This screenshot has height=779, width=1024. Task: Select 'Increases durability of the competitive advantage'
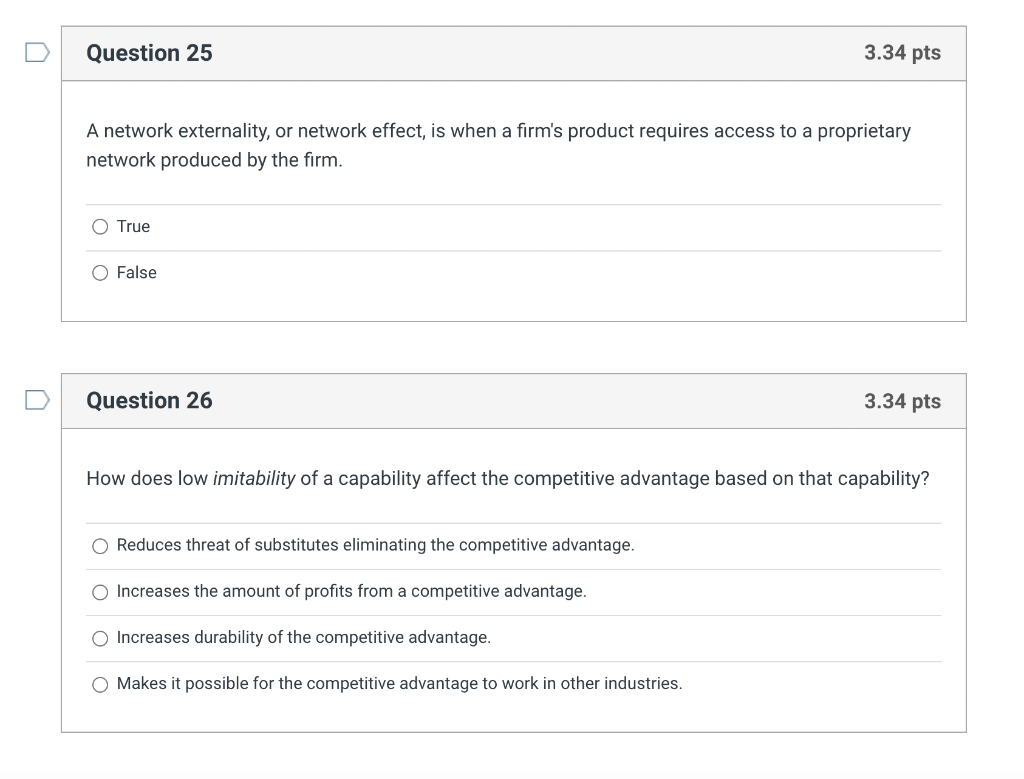(x=100, y=638)
